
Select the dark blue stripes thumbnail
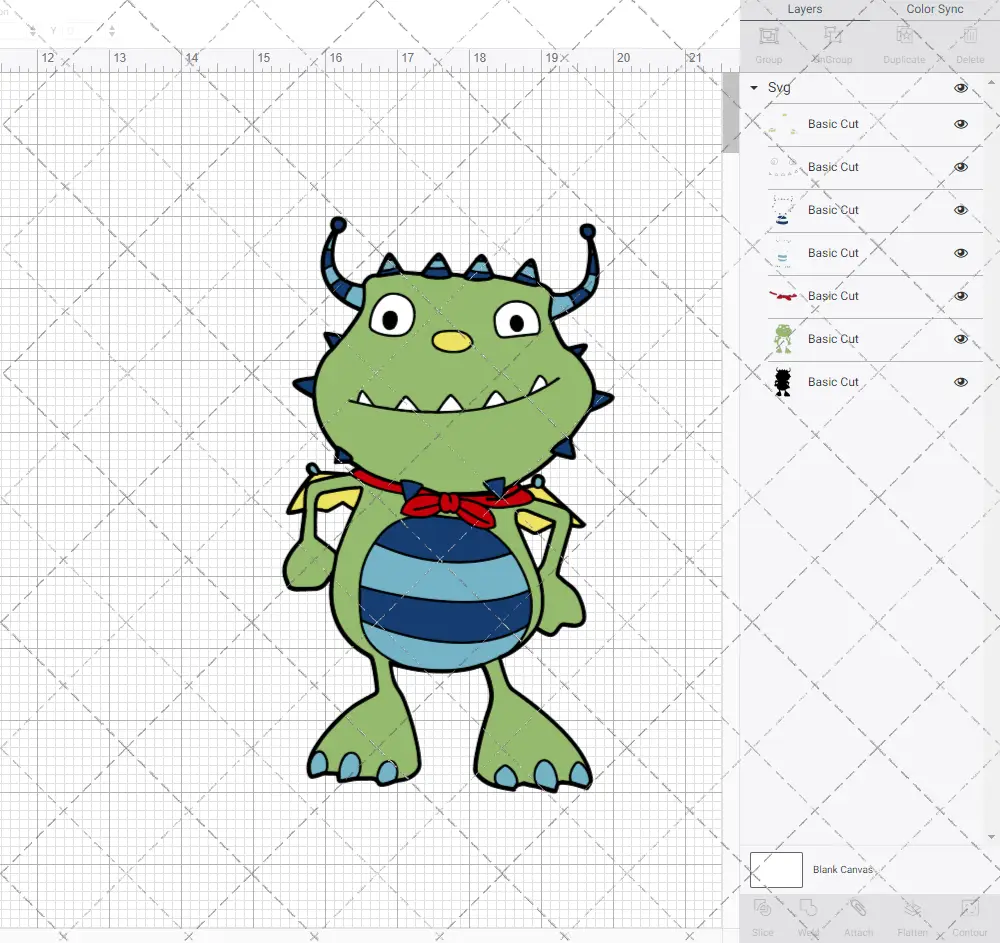(783, 210)
